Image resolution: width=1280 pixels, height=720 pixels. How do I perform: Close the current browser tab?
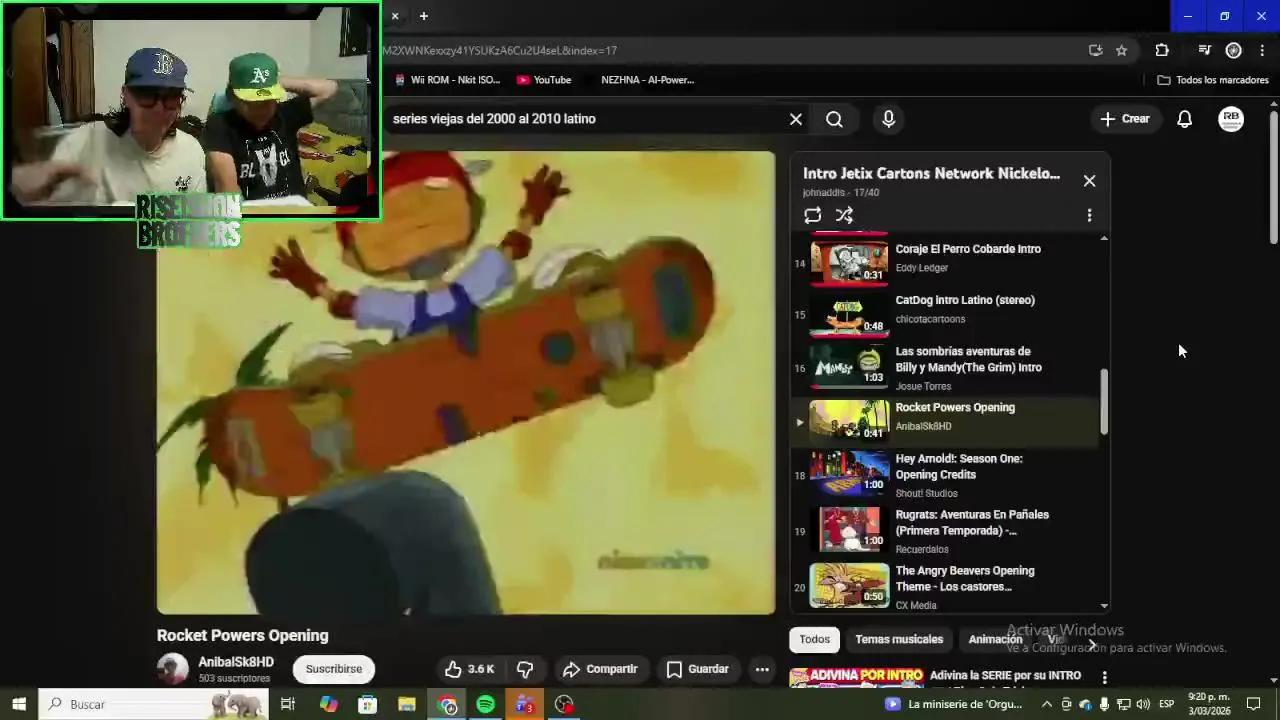[395, 16]
